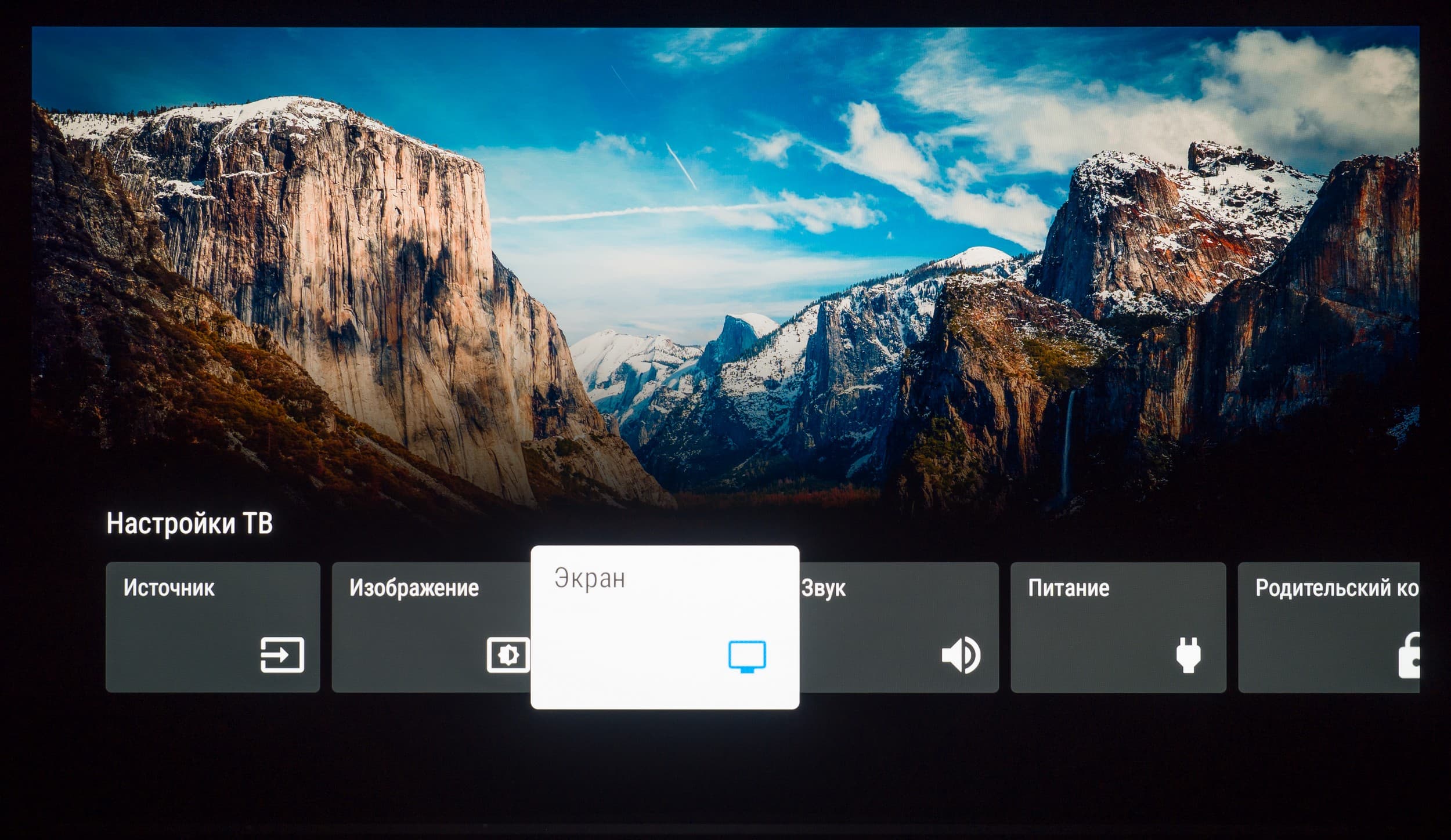Open the Источник settings tile

(x=212, y=627)
